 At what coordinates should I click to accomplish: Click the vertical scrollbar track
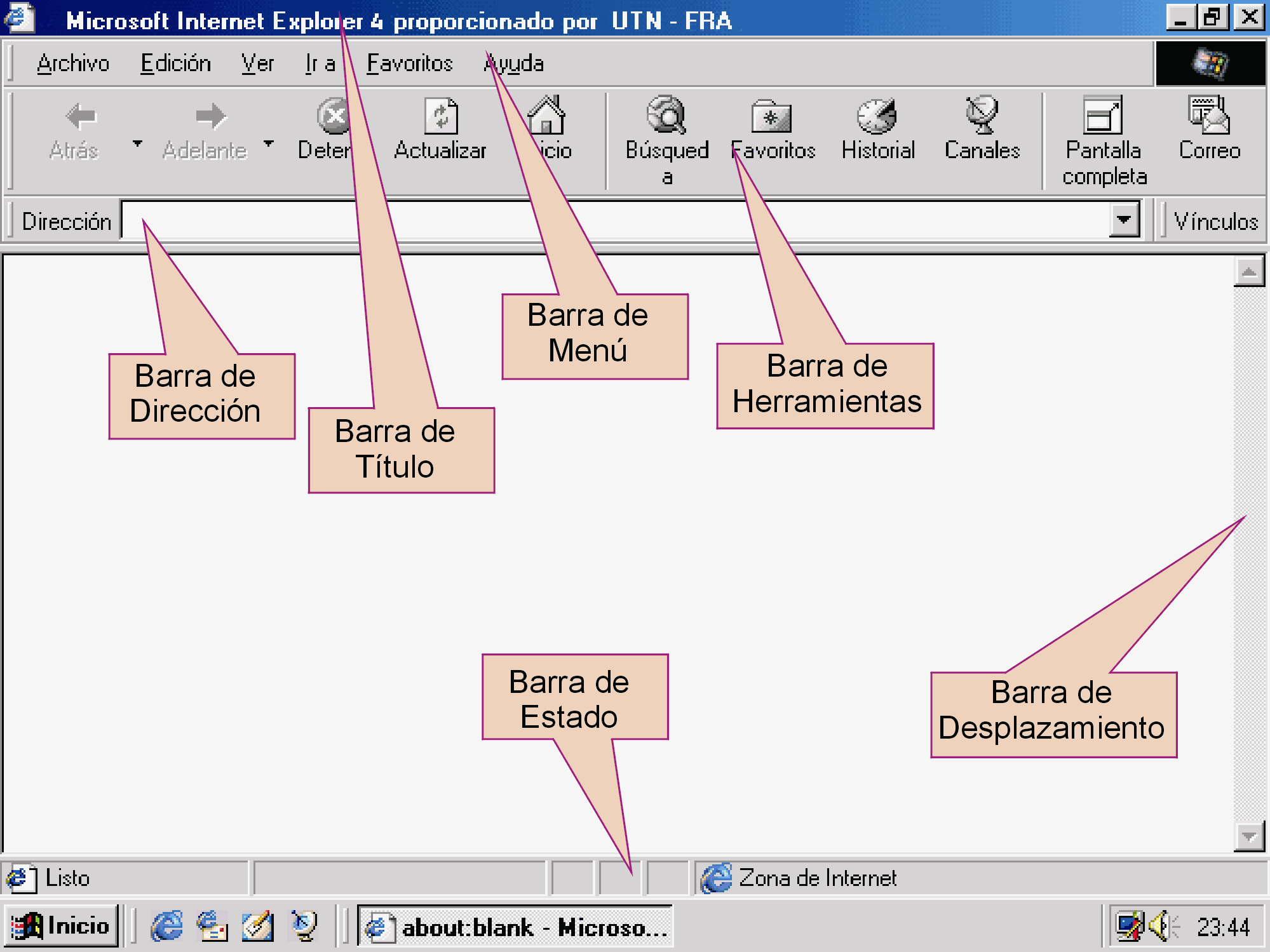click(1248, 445)
